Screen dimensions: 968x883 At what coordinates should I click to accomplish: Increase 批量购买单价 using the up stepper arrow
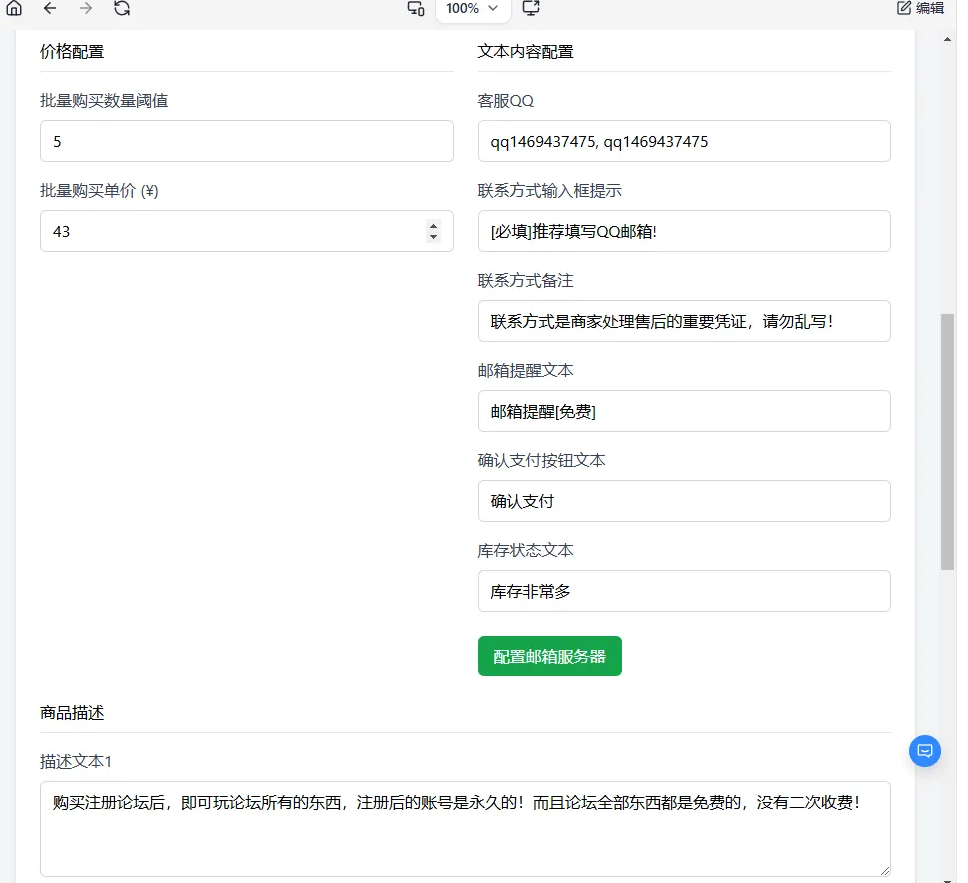[x=433, y=226]
